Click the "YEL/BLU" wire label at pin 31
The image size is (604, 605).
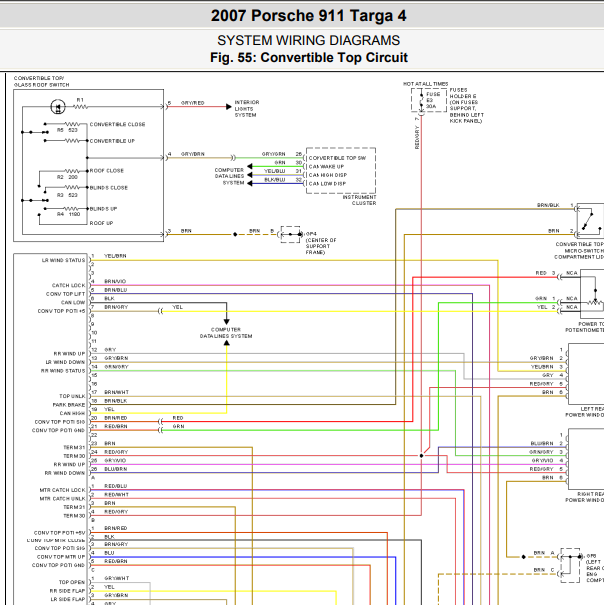pyautogui.click(x=274, y=171)
